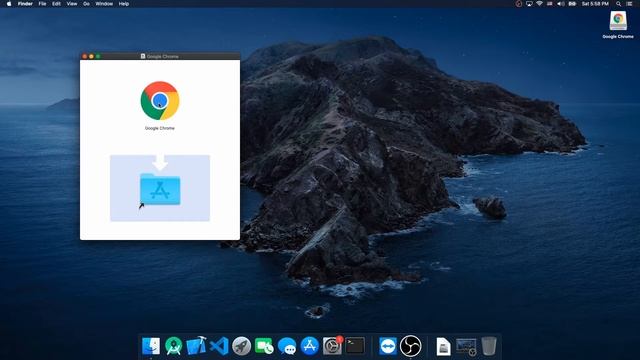Open Launchpad rocket icon in Dock
The image size is (640, 360).
242,346
